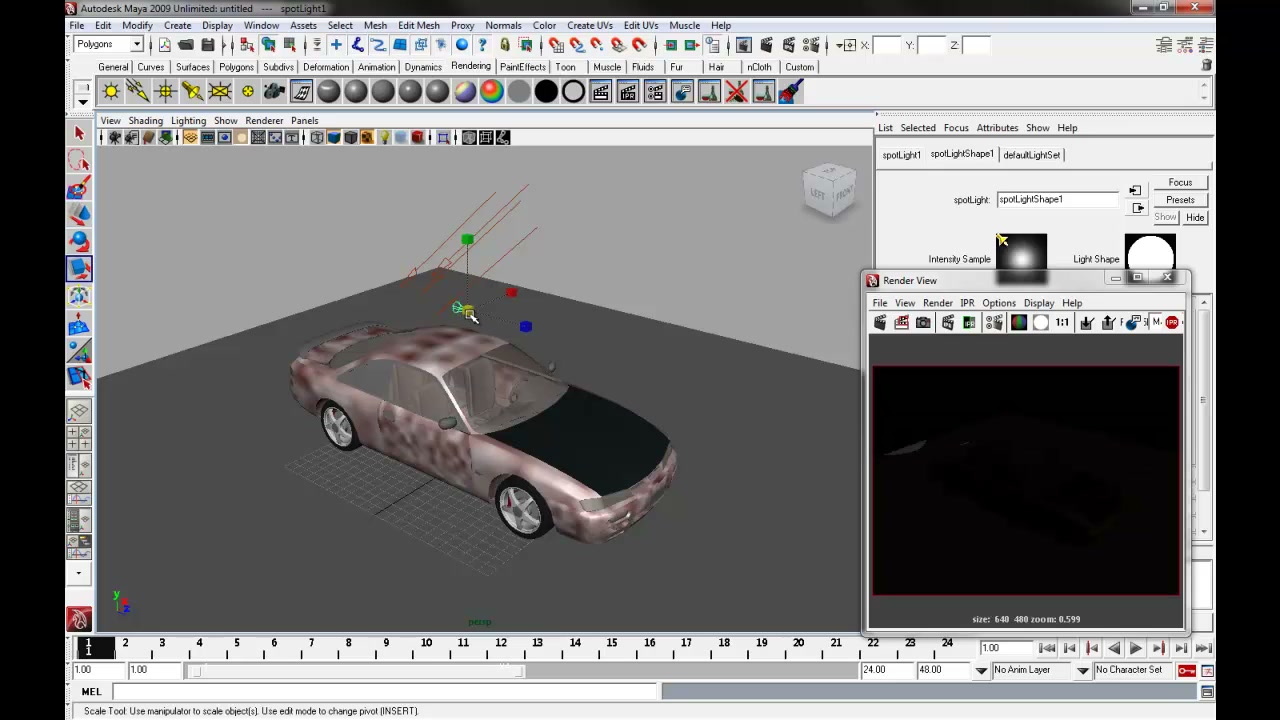
Task: Click the black Surface Shader sphere icon
Action: click(x=546, y=92)
